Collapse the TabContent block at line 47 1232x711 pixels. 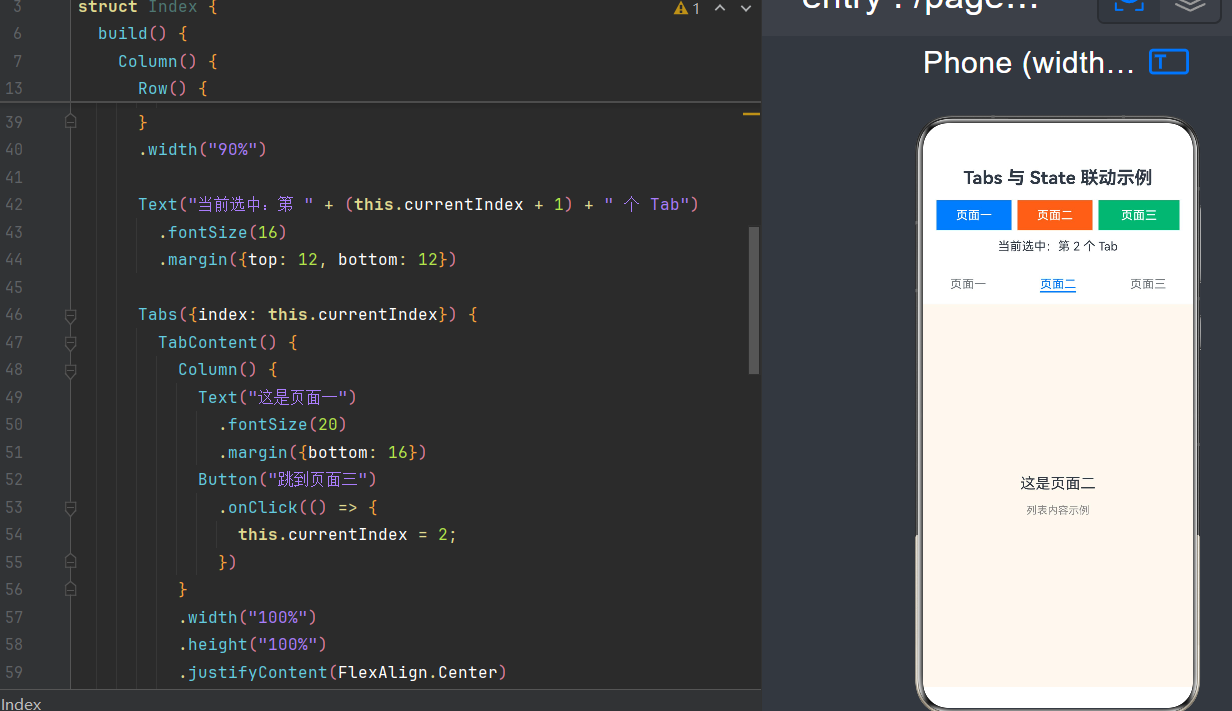pos(70,343)
